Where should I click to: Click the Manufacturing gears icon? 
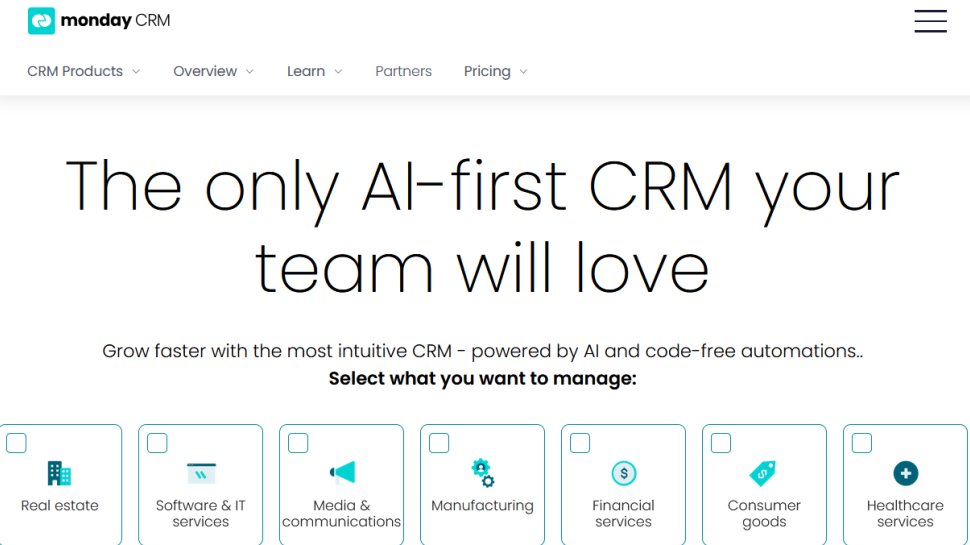click(x=483, y=473)
